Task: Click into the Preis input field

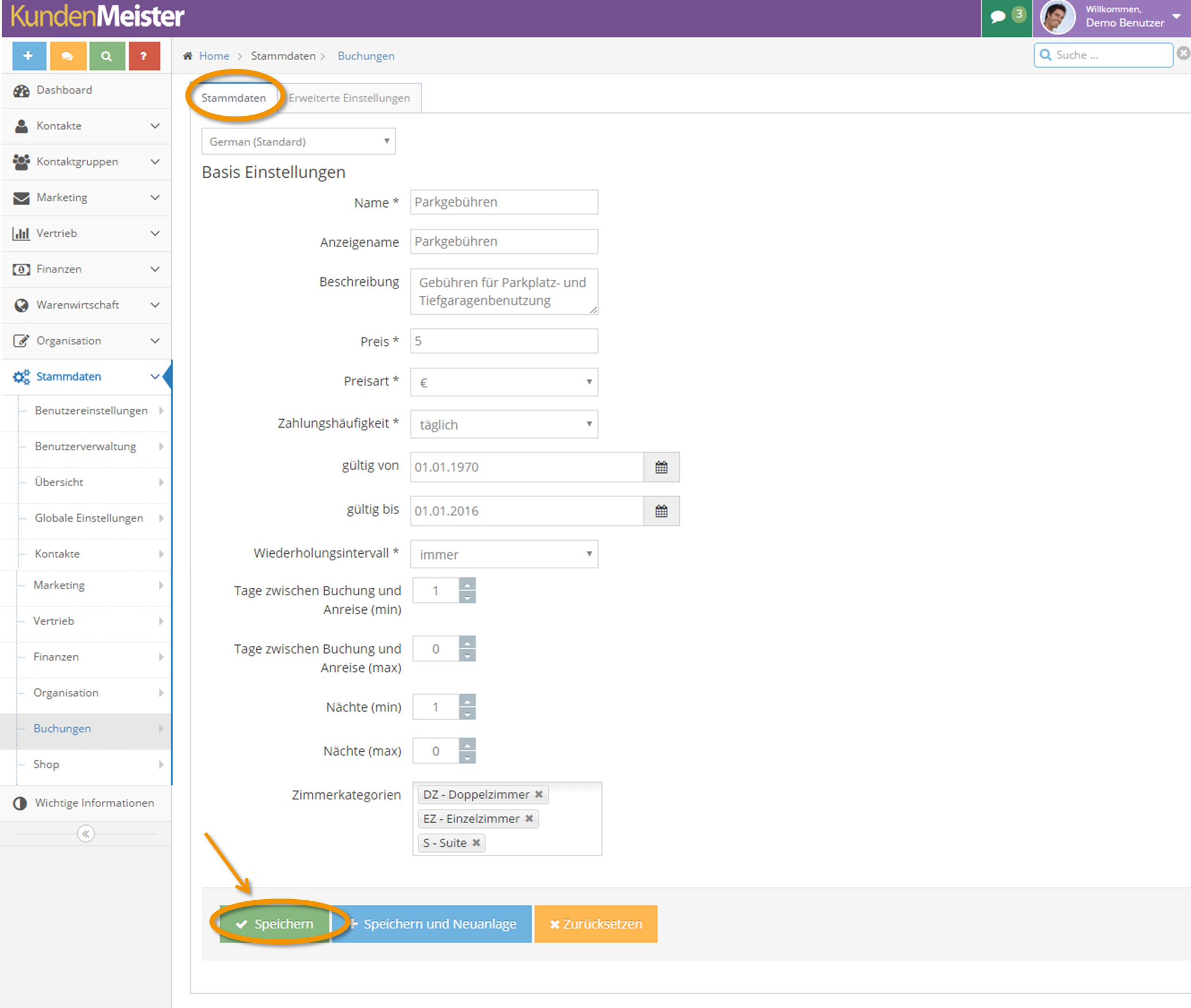Action: coord(504,341)
